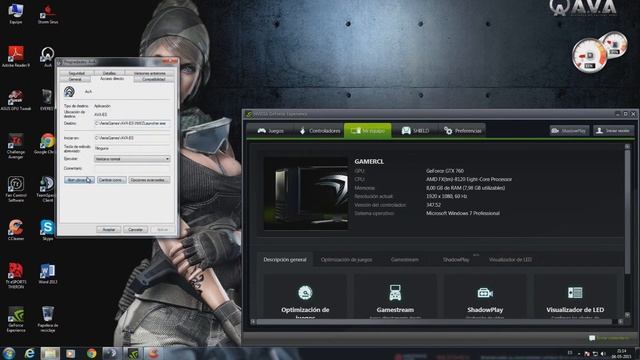
Task: Open the ASUS GPU Tweak desktop shortcut
Action: (16, 100)
